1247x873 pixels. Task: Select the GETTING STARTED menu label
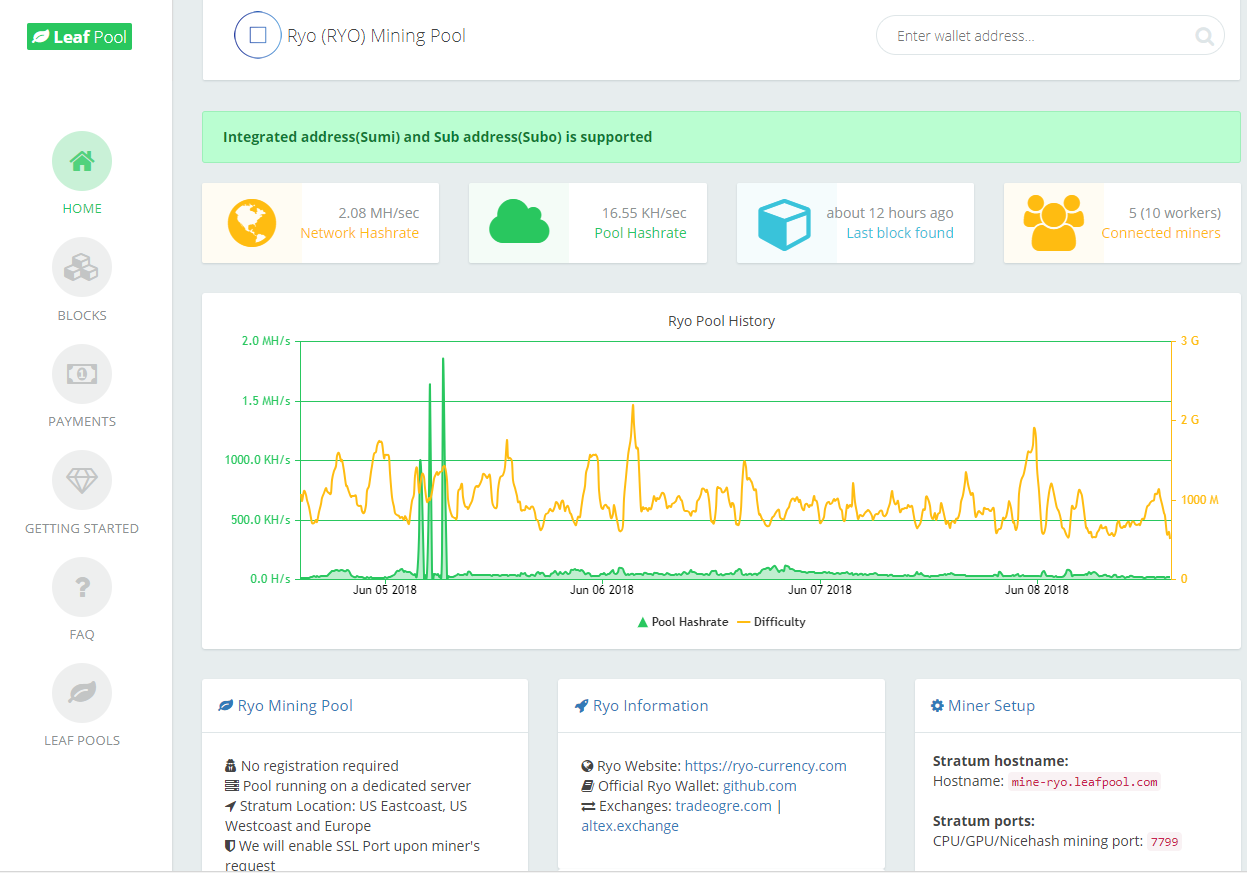82,528
